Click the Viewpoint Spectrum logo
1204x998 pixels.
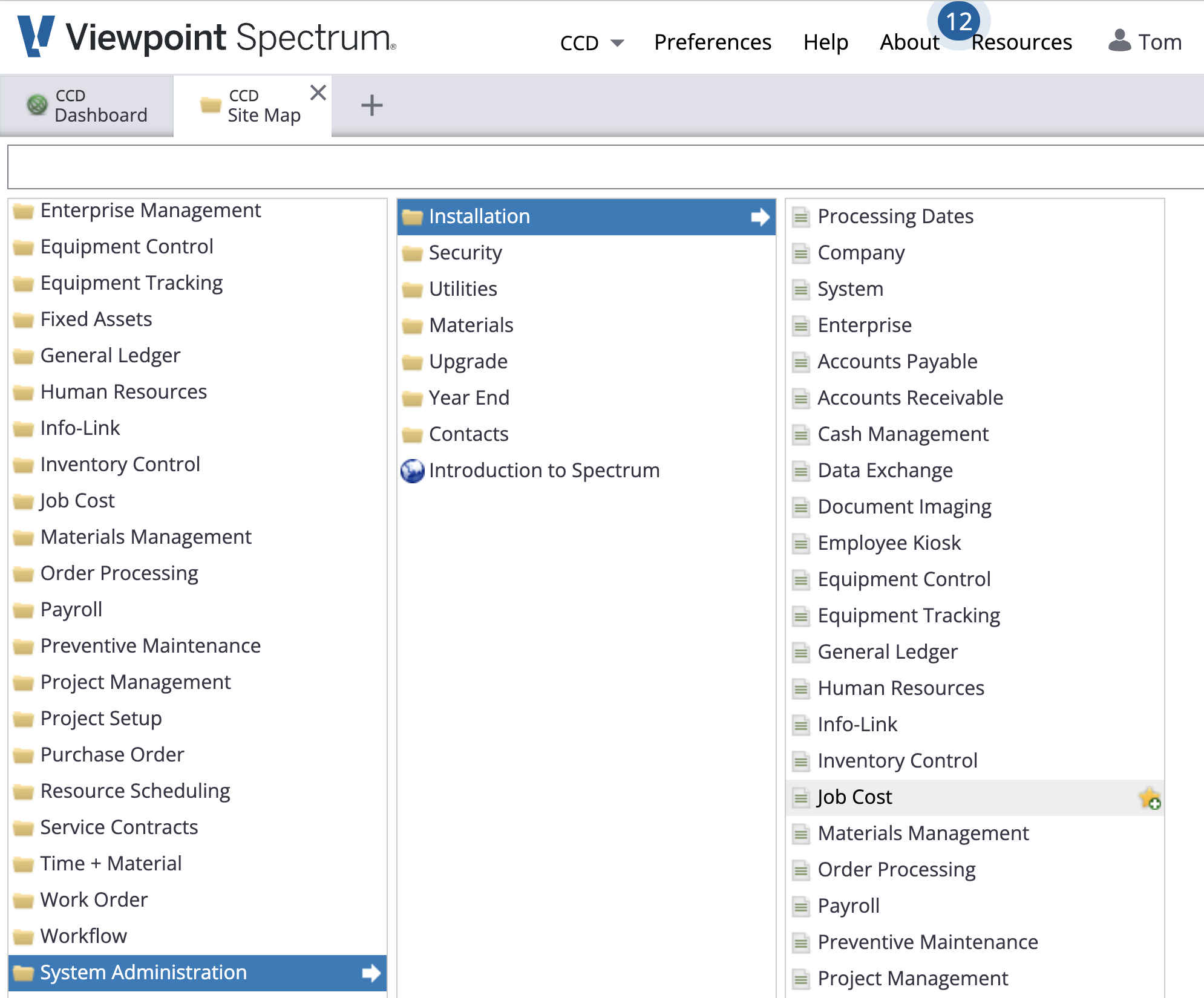pos(206,37)
